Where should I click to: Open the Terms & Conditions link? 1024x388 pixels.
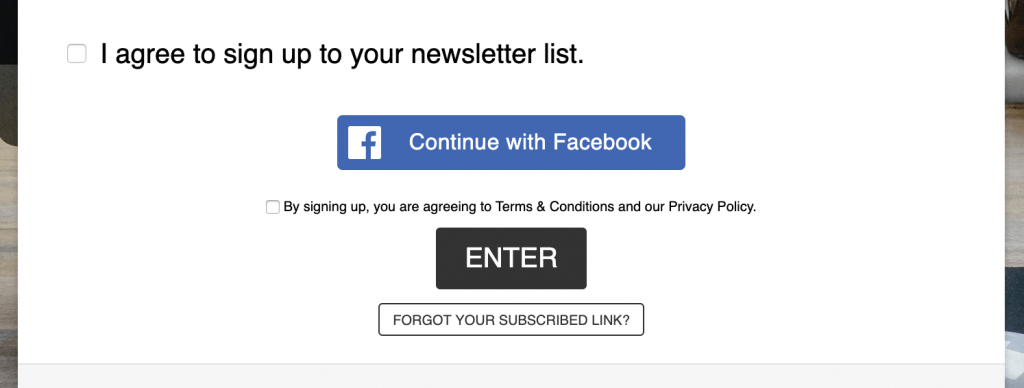tap(555, 207)
